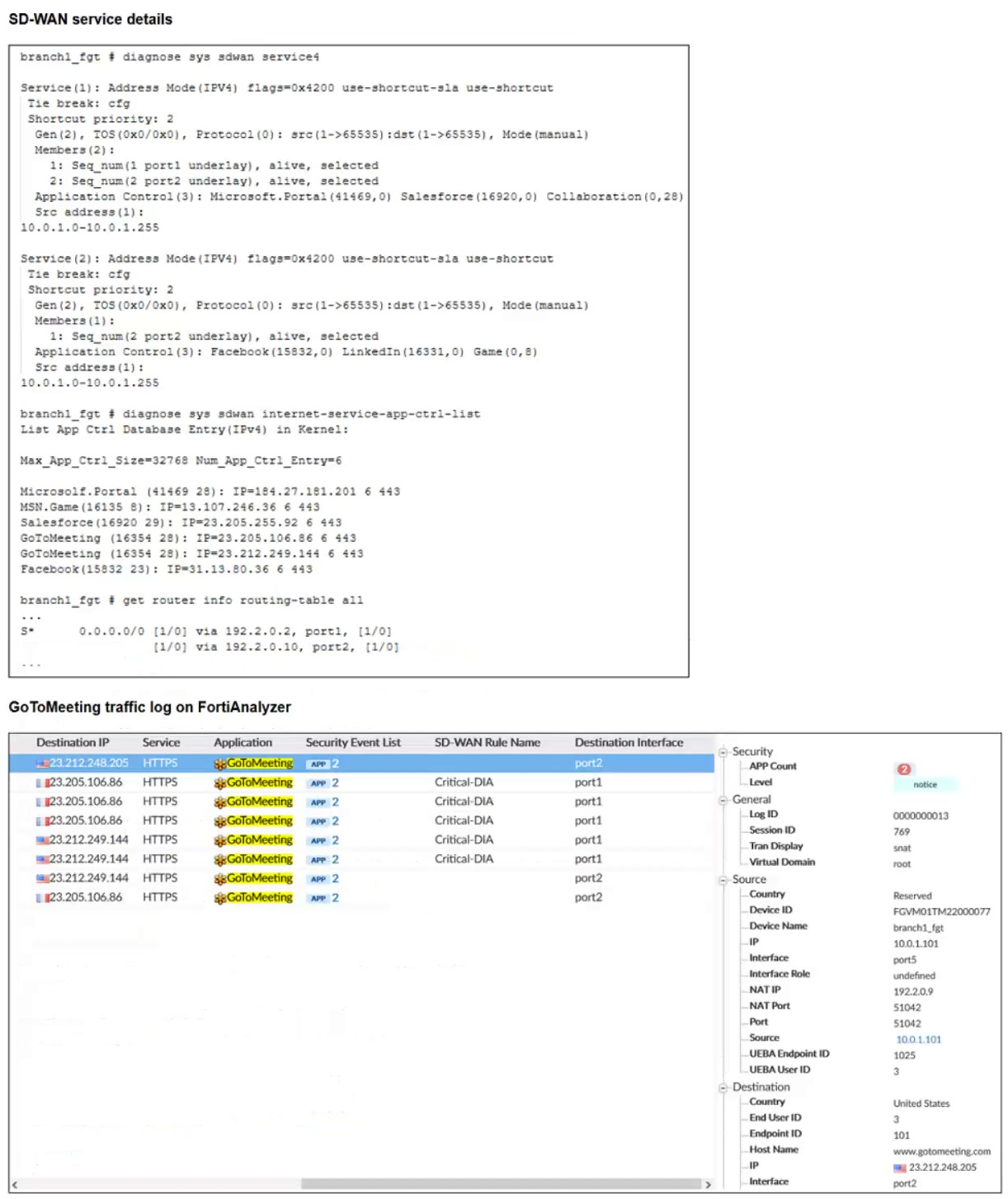The width and height of the screenshot is (1008, 1199).
Task: Click the FGVM01TM22000077 device ID value
Action: click(942, 911)
